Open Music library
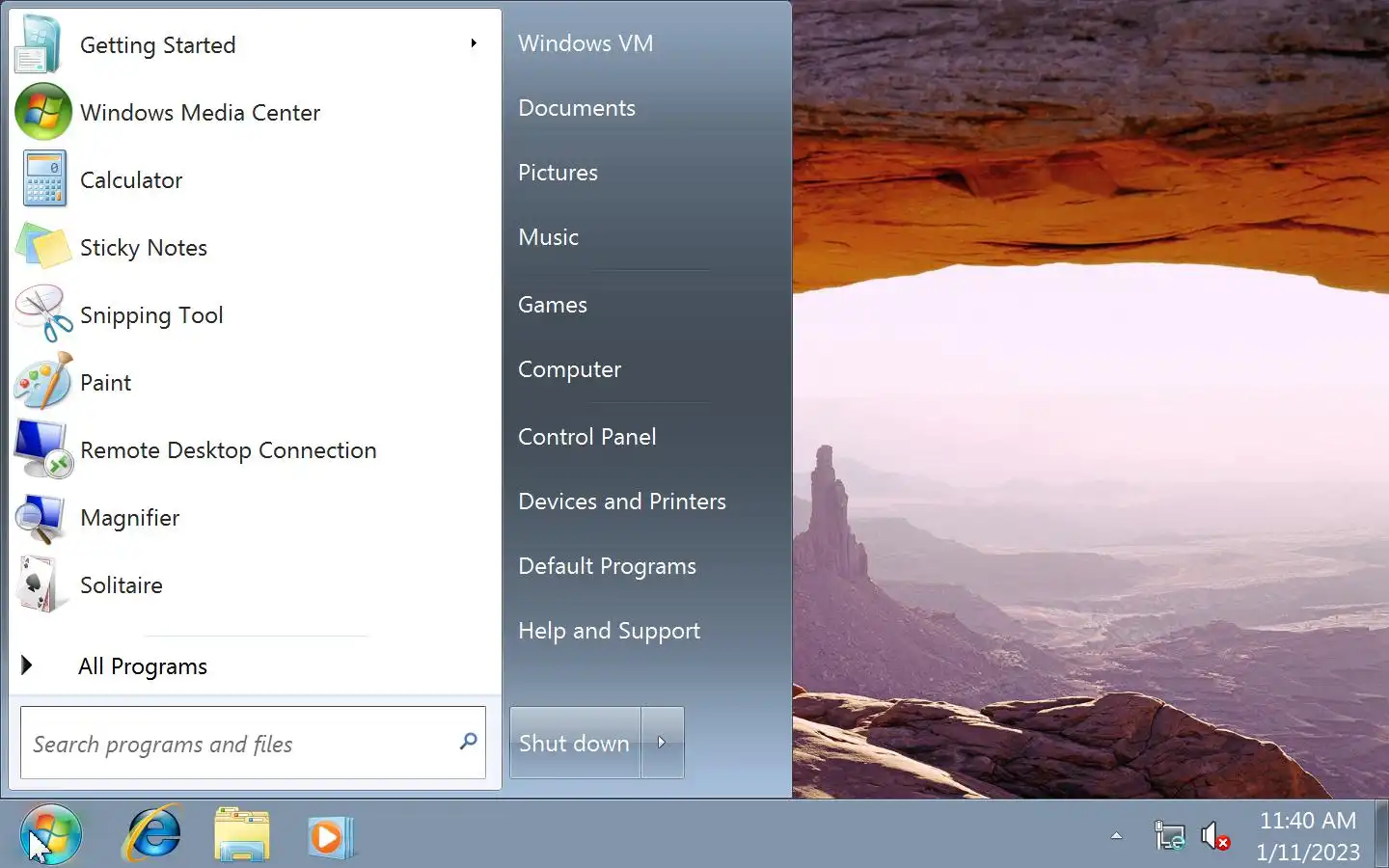 [x=548, y=237]
